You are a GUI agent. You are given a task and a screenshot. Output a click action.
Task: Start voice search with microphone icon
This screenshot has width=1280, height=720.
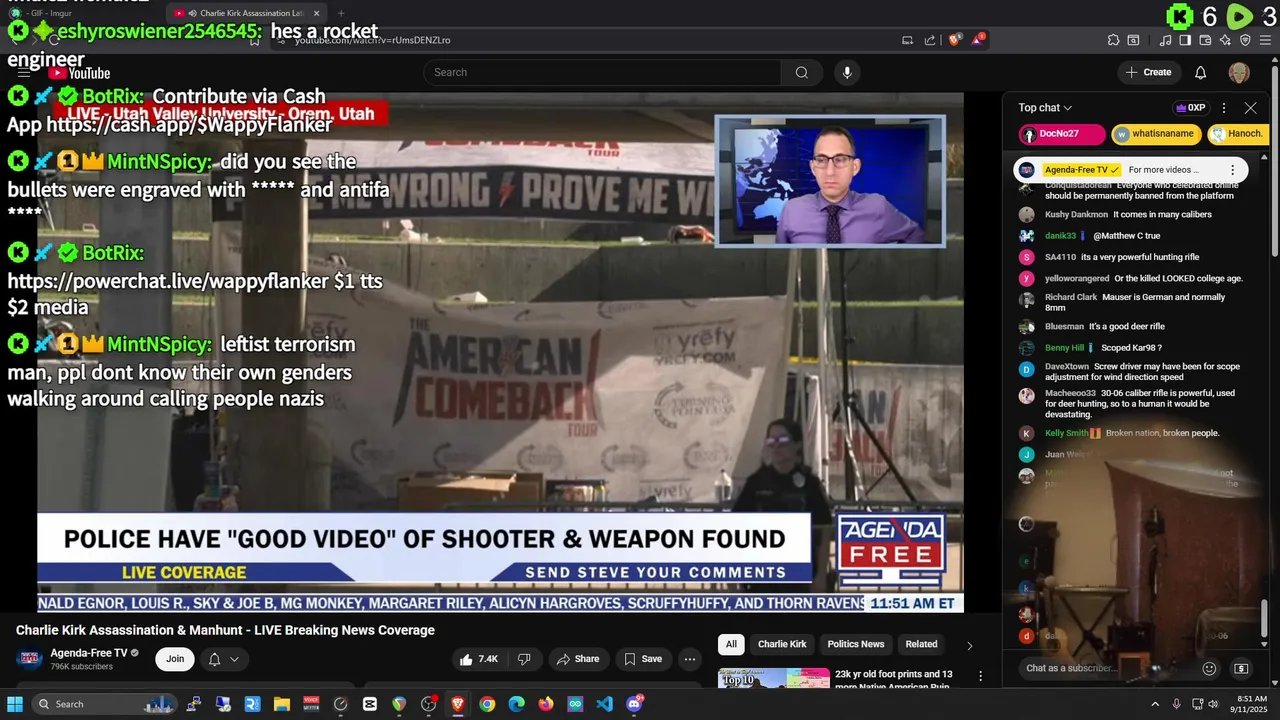coord(847,72)
